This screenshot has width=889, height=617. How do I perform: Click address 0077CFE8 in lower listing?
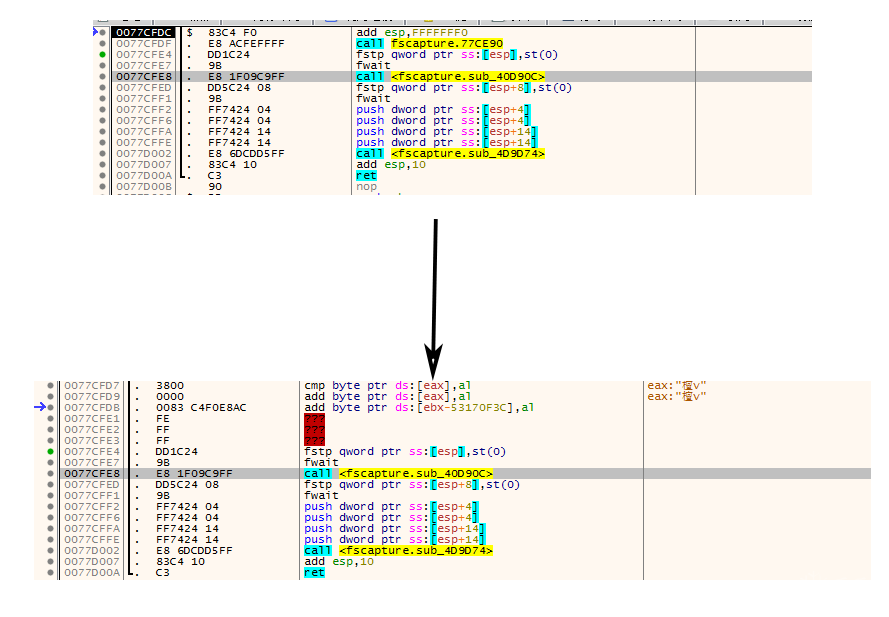click(92, 474)
